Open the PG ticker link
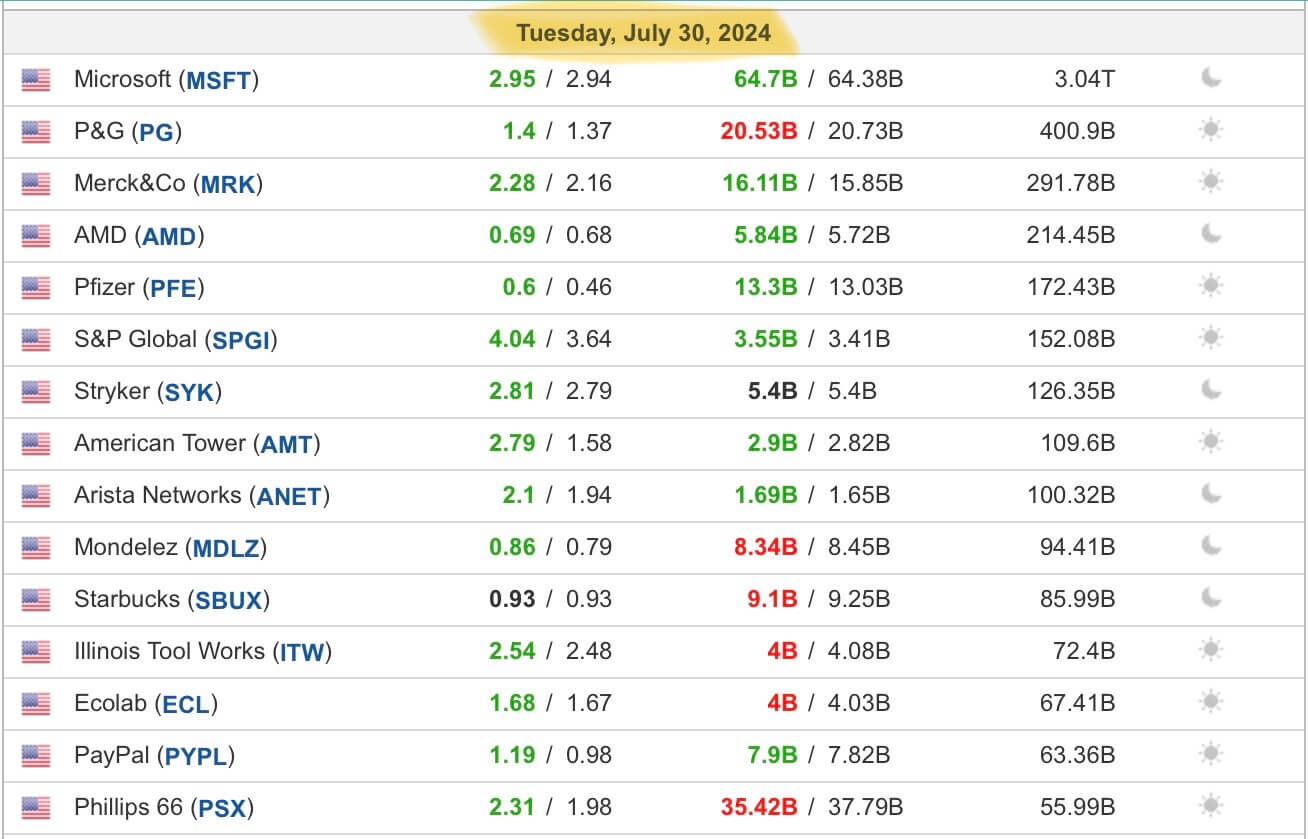Screen dimensions: 1308x839 [157, 132]
